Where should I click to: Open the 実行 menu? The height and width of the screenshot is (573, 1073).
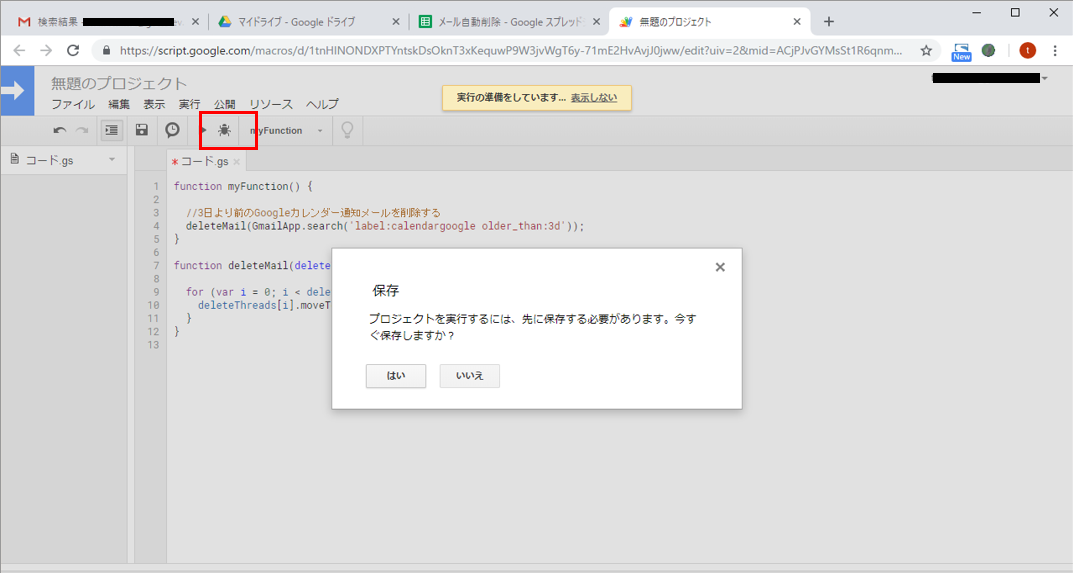(x=190, y=104)
